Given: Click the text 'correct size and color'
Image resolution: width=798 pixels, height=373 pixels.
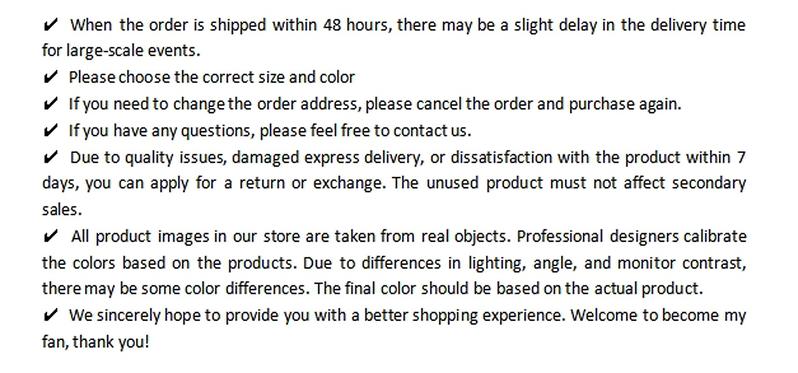Looking at the screenshot, I should [278, 77].
